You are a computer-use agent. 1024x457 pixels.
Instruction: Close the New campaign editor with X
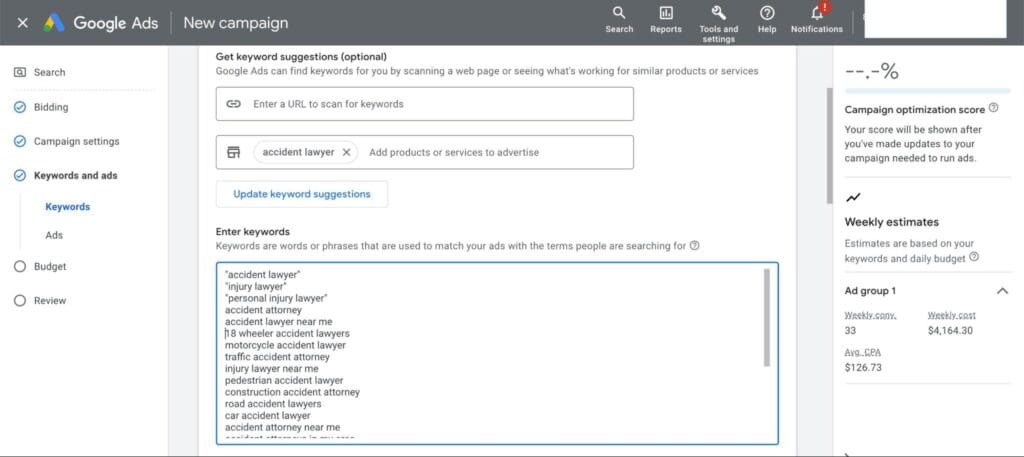pyautogui.click(x=22, y=23)
